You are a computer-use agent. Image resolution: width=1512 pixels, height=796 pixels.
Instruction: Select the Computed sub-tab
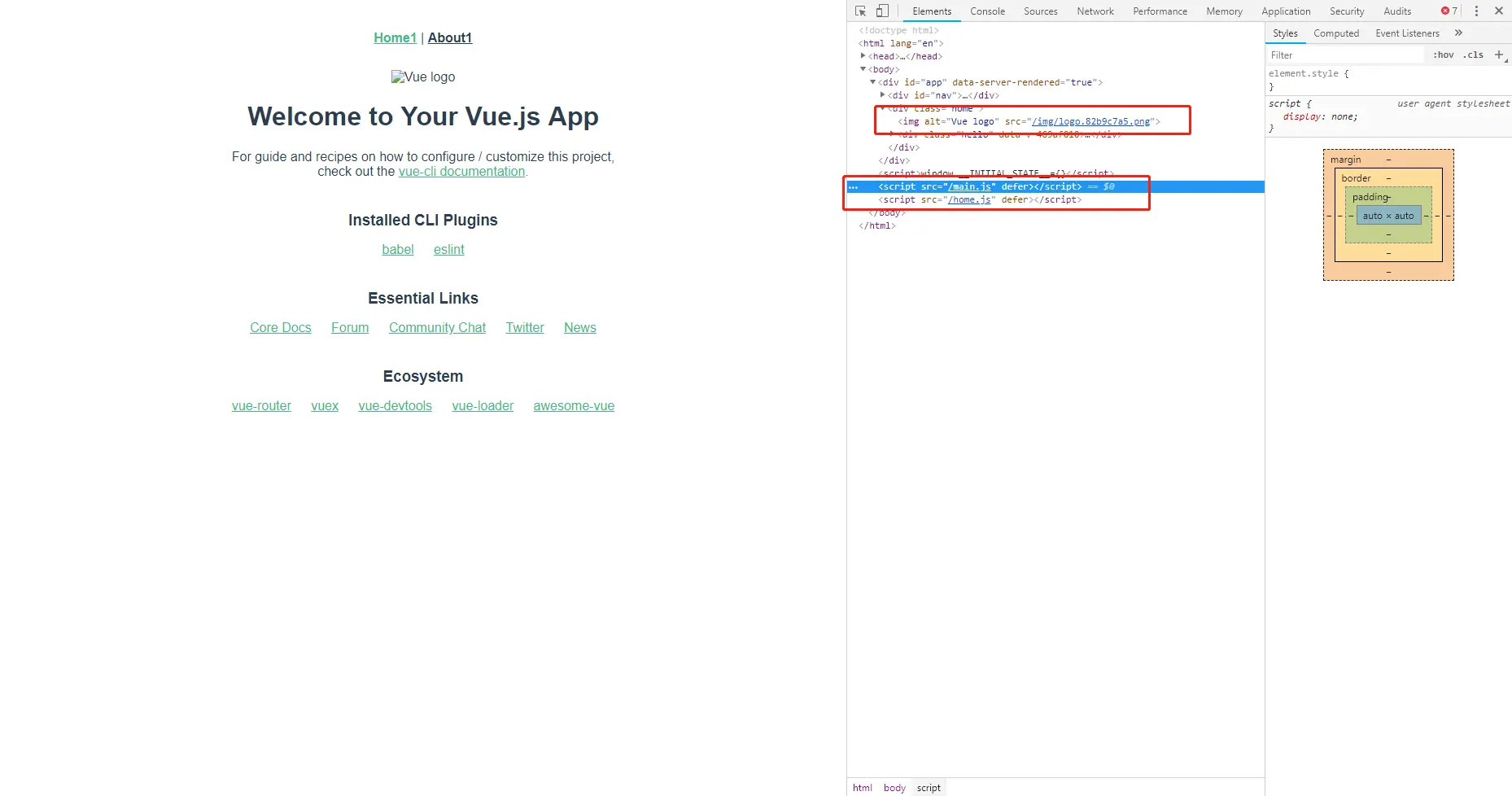tap(1336, 33)
